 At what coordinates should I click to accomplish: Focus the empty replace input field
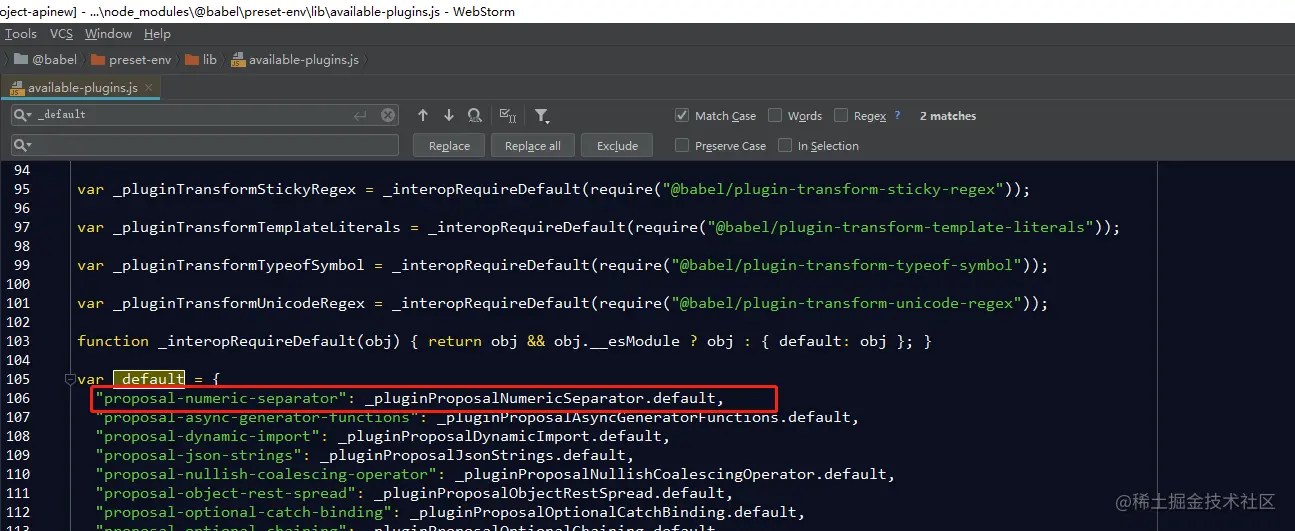tap(204, 146)
